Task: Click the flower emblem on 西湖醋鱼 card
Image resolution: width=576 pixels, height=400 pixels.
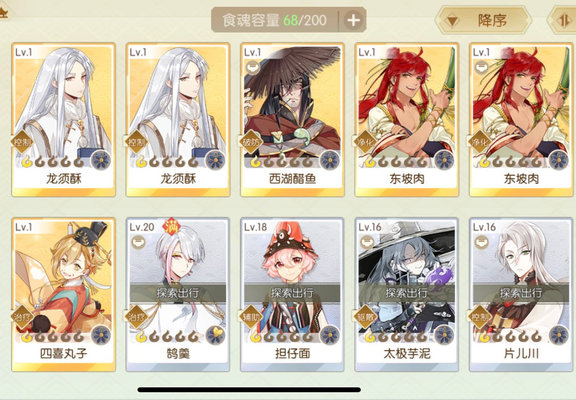Action: tap(330, 160)
